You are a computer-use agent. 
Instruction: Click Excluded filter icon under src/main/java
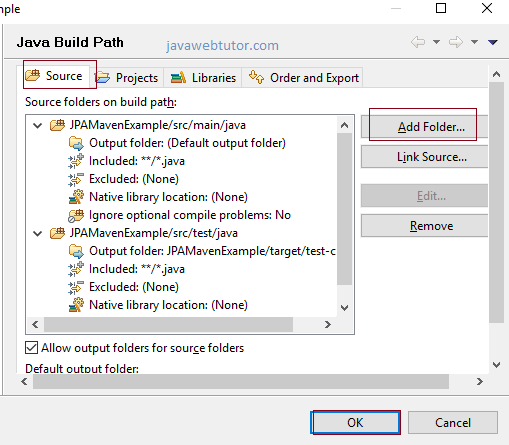[76, 179]
